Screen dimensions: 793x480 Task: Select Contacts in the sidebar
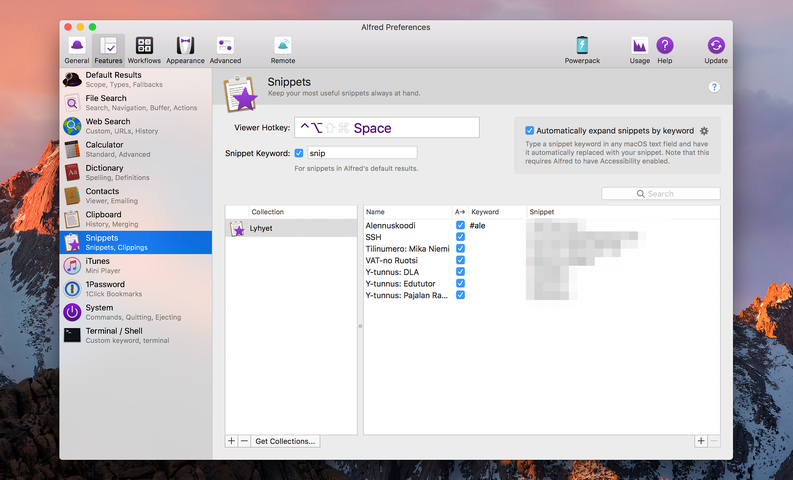(136, 196)
